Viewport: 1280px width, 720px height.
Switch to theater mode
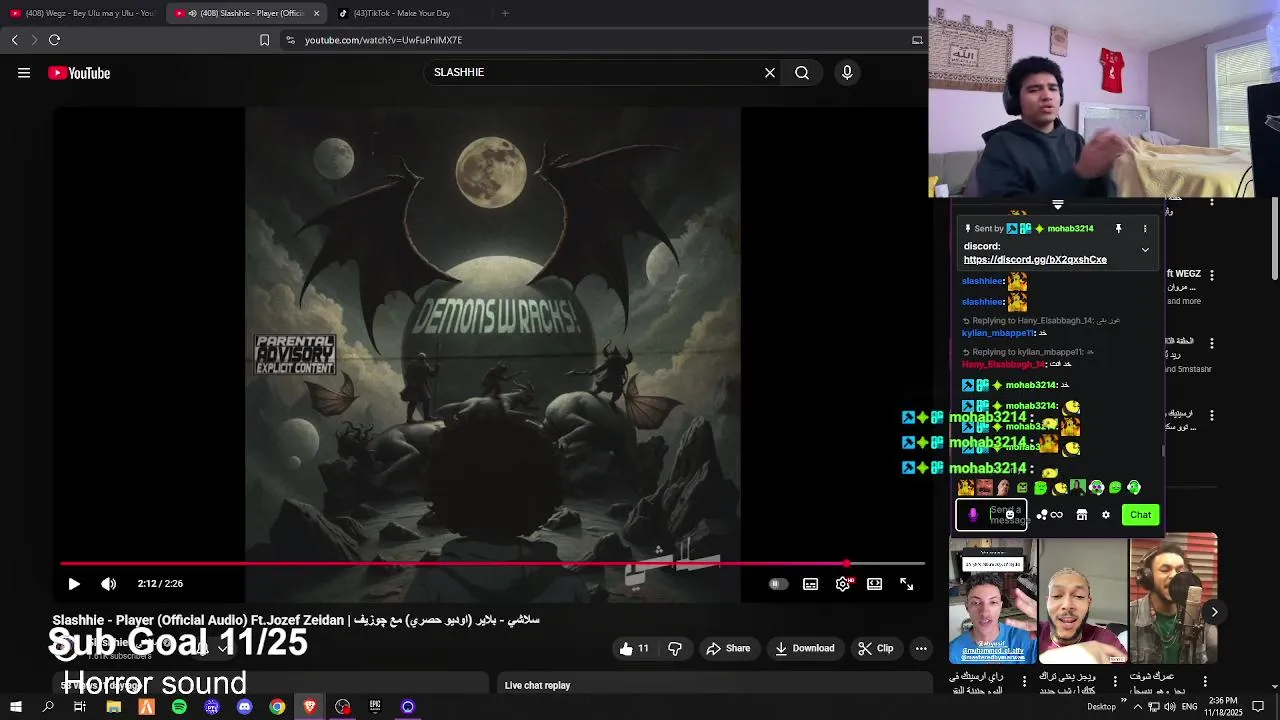pos(875,584)
